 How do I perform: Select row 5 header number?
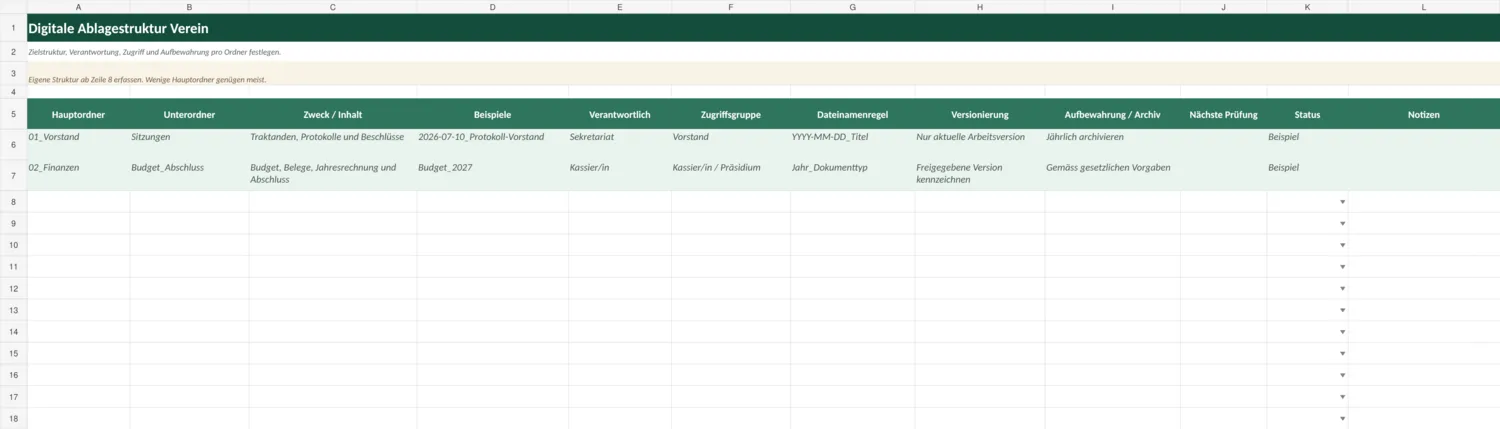(13, 114)
